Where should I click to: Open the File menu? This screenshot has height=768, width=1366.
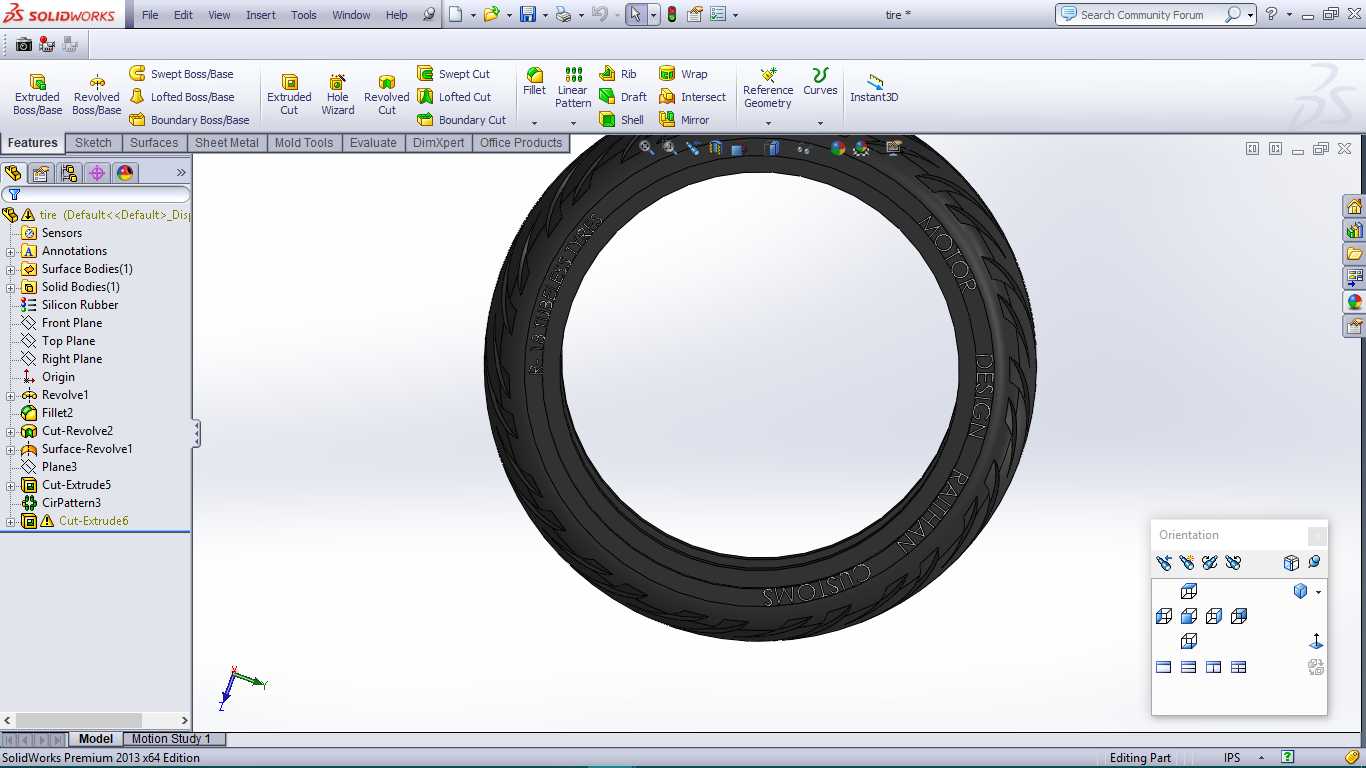150,15
